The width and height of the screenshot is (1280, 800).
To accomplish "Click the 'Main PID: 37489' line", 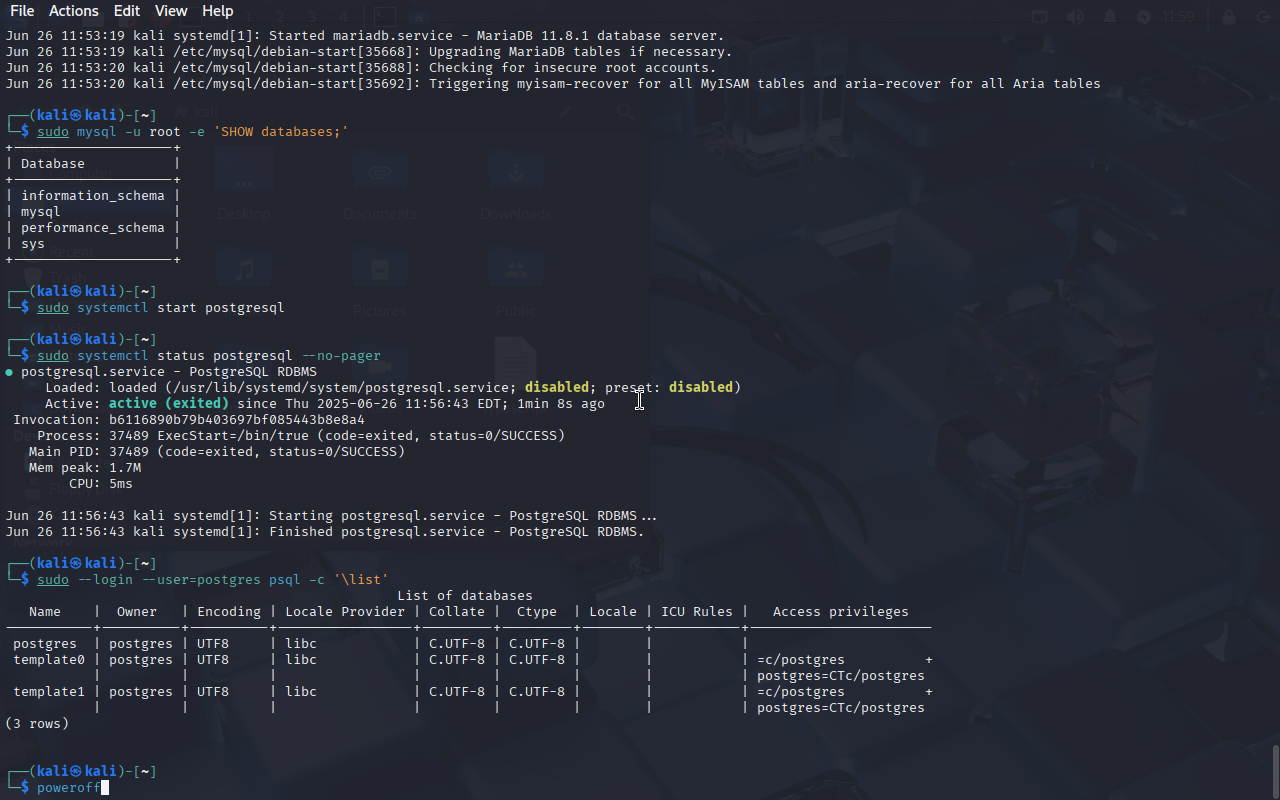I will (x=217, y=452).
